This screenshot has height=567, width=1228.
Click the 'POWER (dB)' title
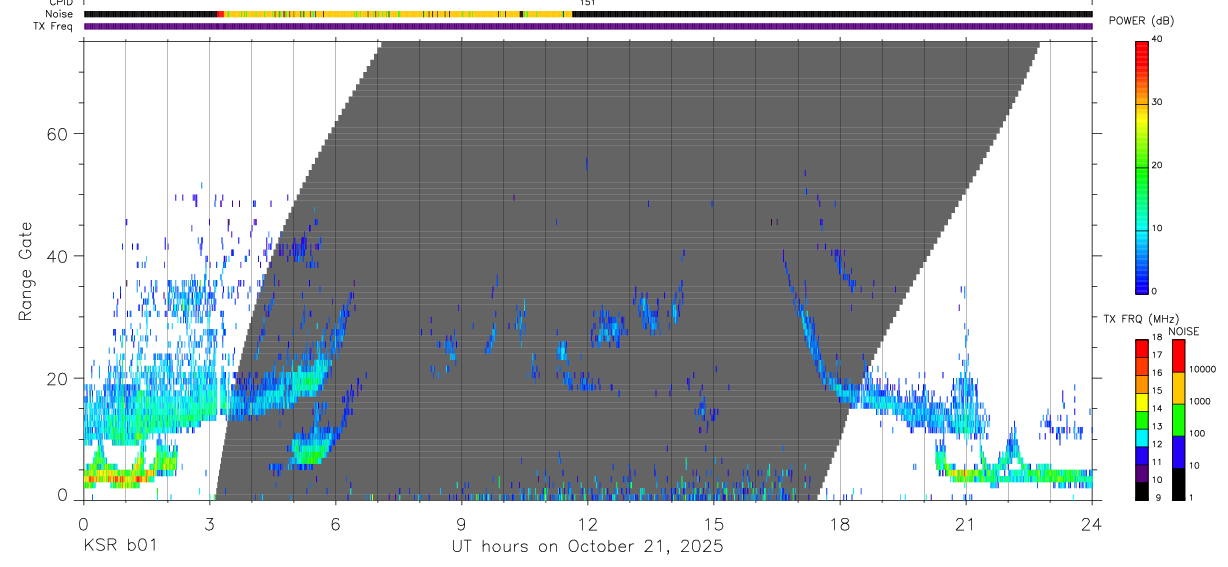click(x=1142, y=21)
